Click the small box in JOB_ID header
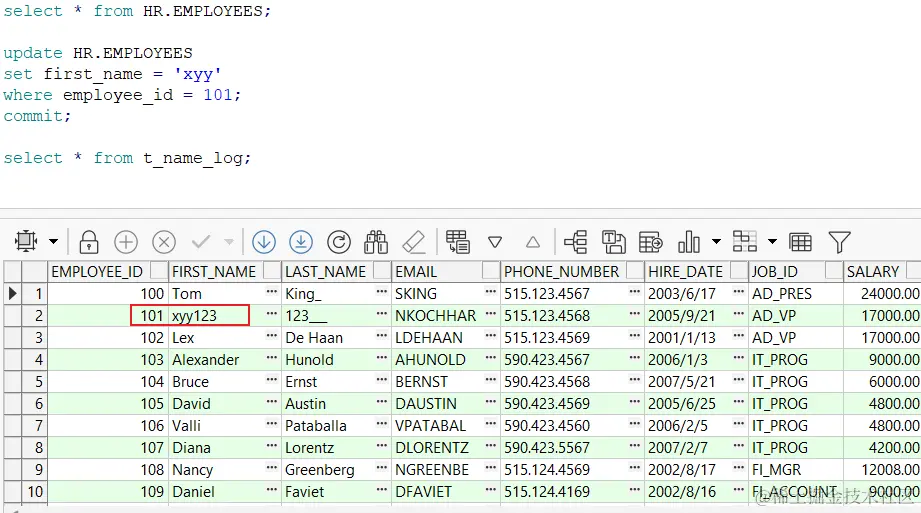This screenshot has width=921, height=513. (x=833, y=270)
